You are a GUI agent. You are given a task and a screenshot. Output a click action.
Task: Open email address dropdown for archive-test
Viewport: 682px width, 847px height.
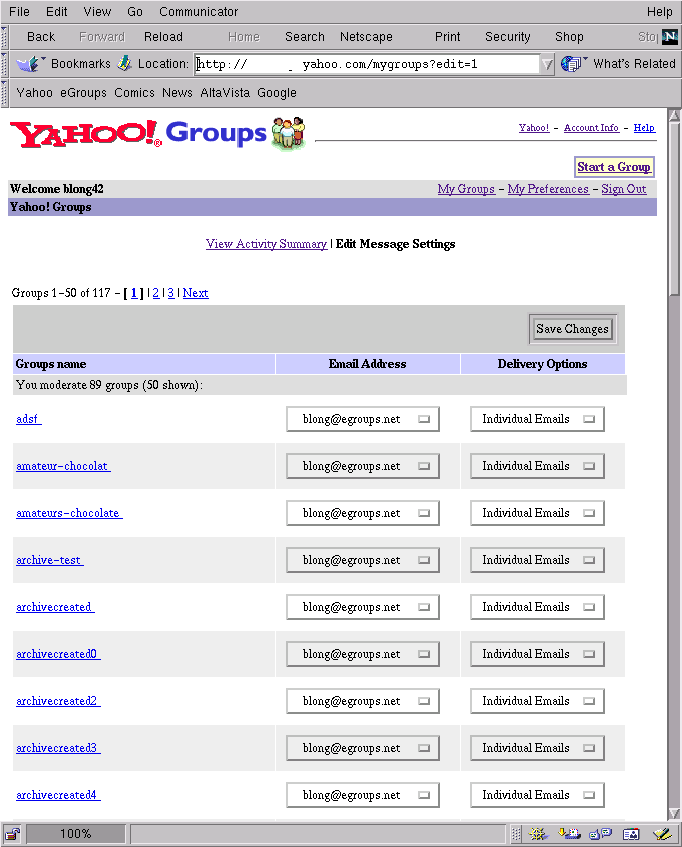(363, 560)
